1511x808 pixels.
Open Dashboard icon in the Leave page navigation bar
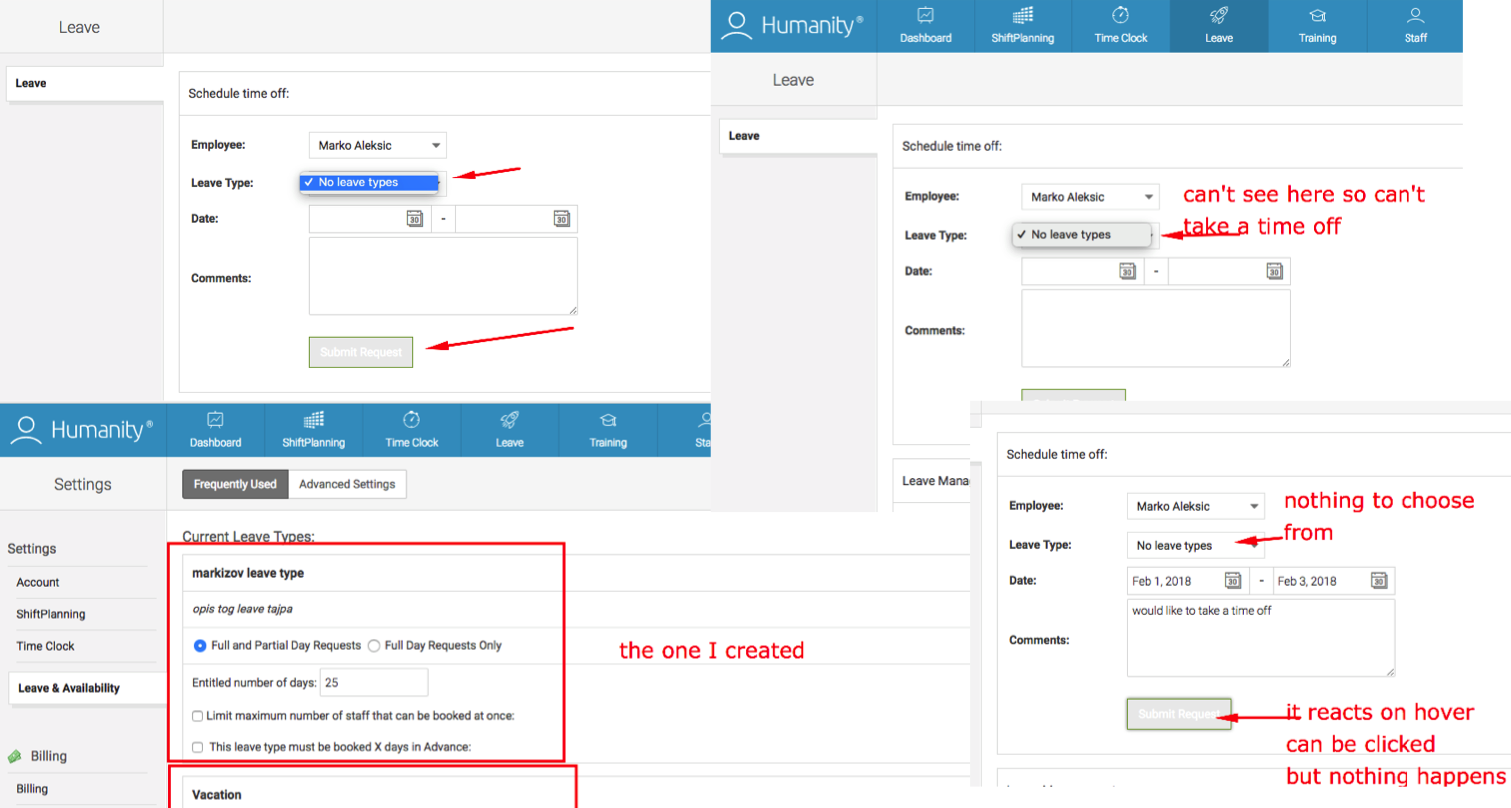[925, 15]
